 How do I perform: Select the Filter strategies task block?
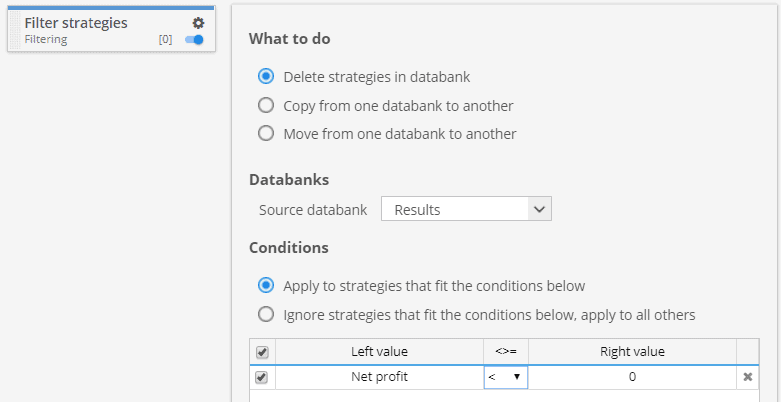click(112, 30)
